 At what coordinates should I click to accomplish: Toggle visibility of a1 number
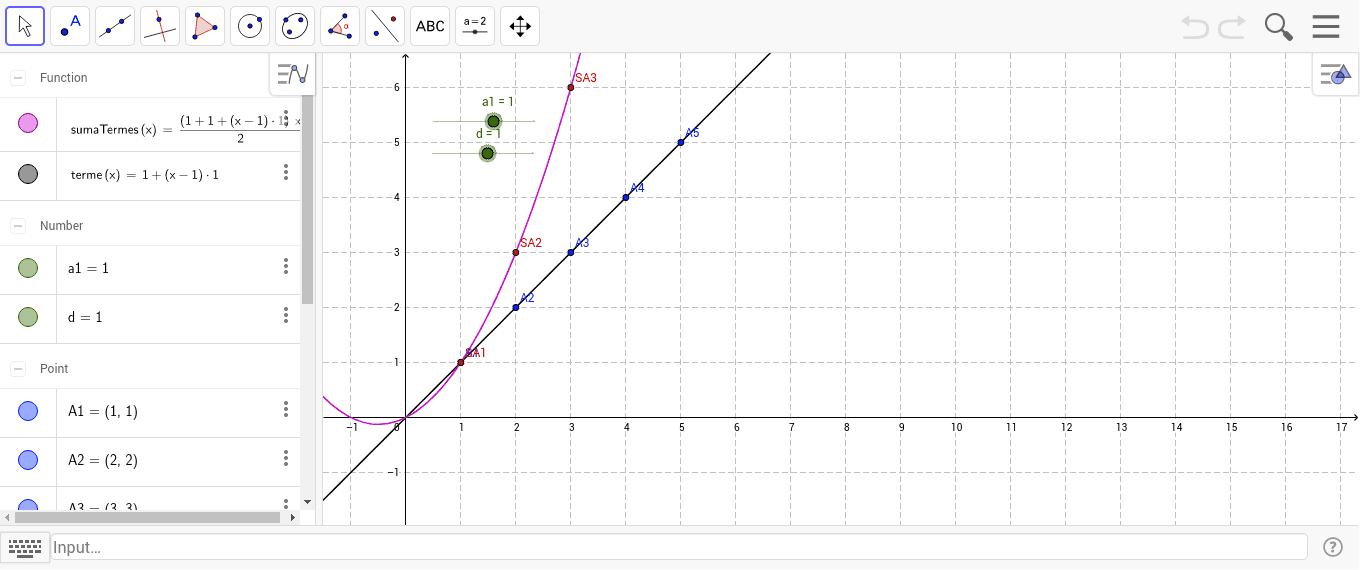click(28, 268)
